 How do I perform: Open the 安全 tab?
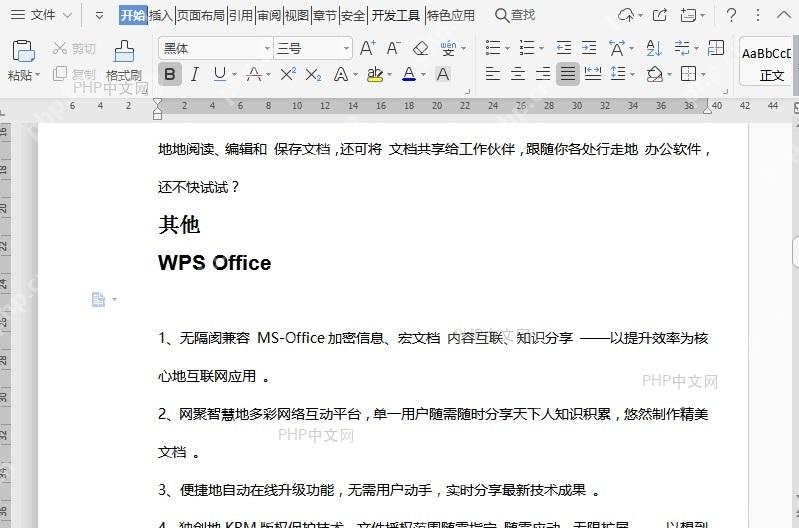point(353,15)
